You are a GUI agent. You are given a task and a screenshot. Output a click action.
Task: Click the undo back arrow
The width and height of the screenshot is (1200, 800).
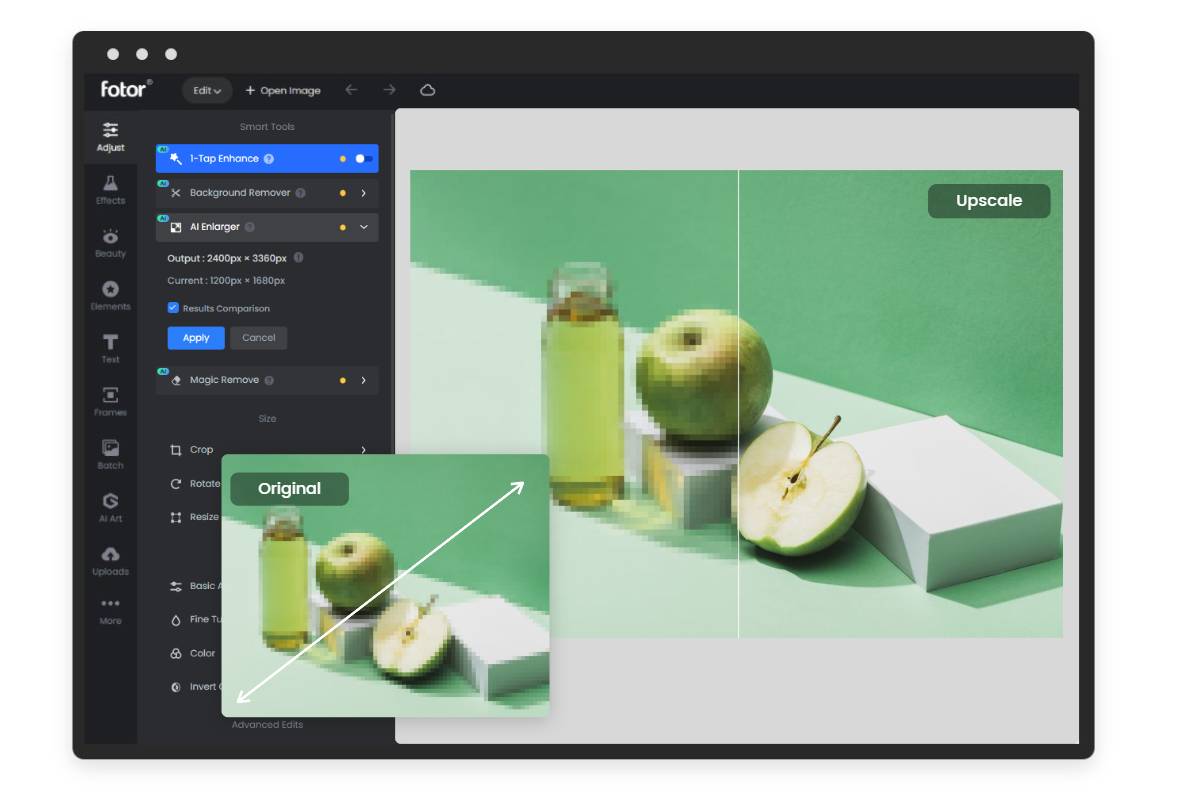tap(351, 90)
